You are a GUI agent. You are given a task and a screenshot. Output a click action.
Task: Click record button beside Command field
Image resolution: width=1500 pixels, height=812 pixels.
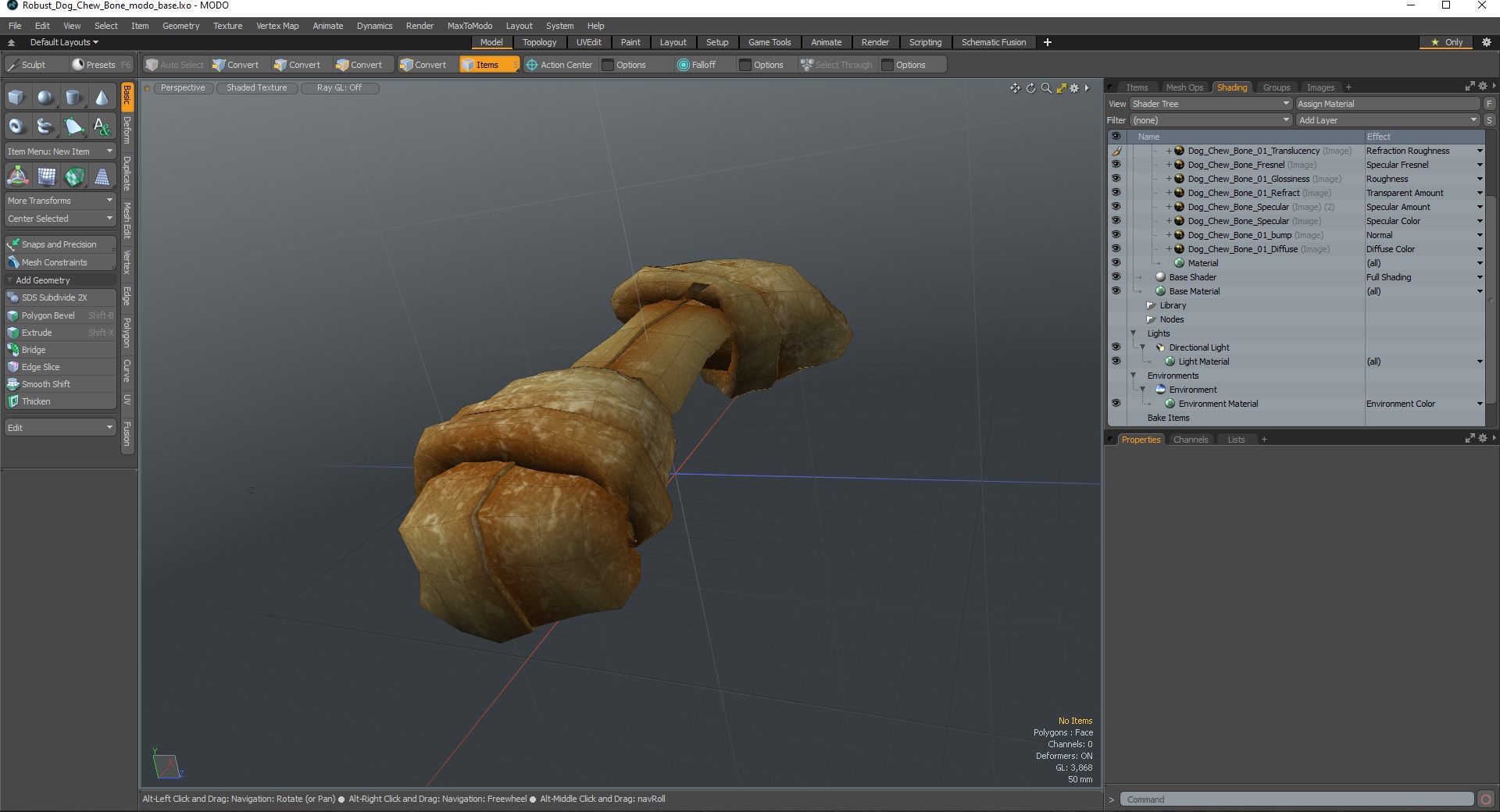point(1486,799)
